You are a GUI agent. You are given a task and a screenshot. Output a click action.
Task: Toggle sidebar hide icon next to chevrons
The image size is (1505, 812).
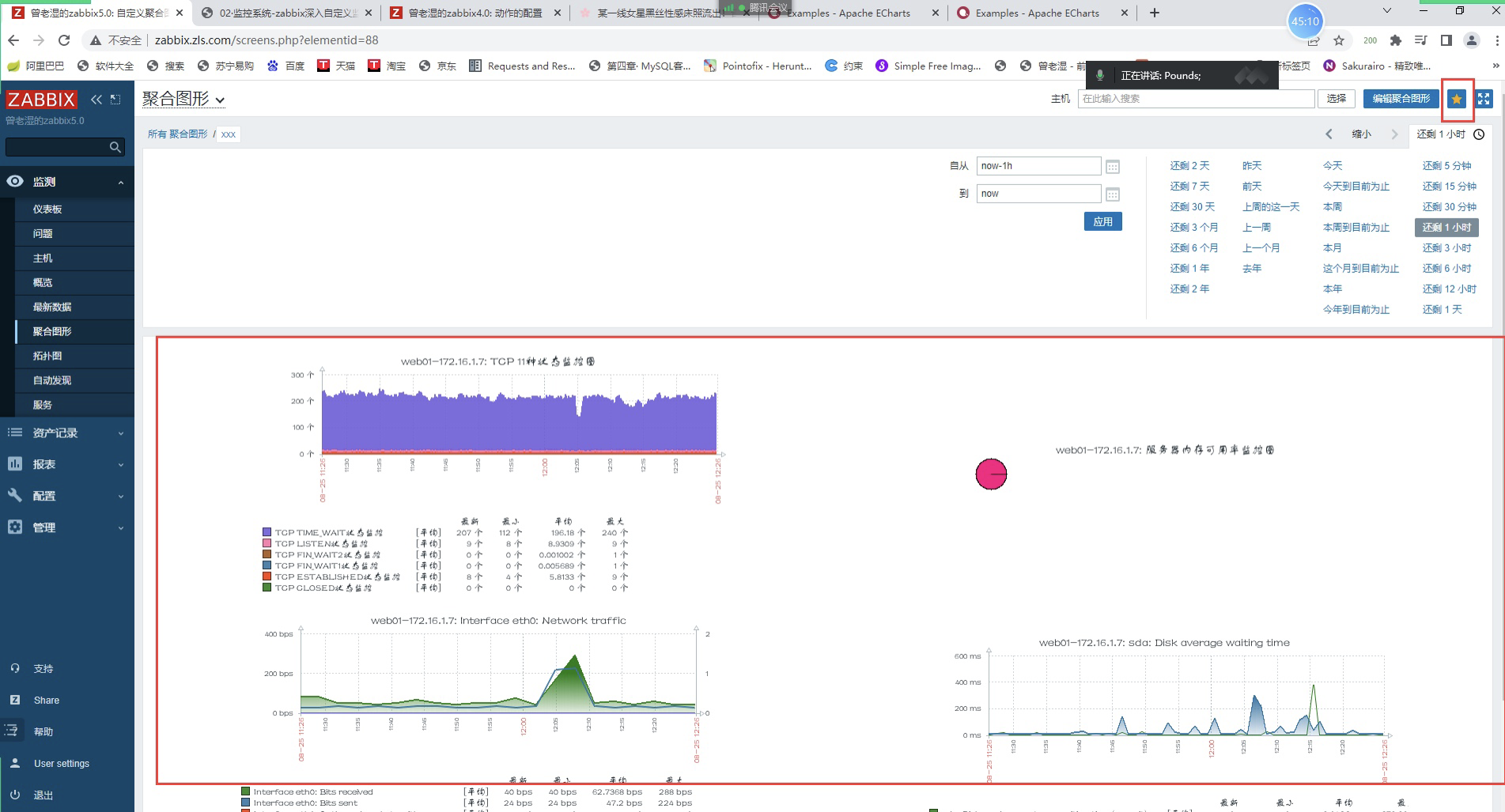coord(115,100)
